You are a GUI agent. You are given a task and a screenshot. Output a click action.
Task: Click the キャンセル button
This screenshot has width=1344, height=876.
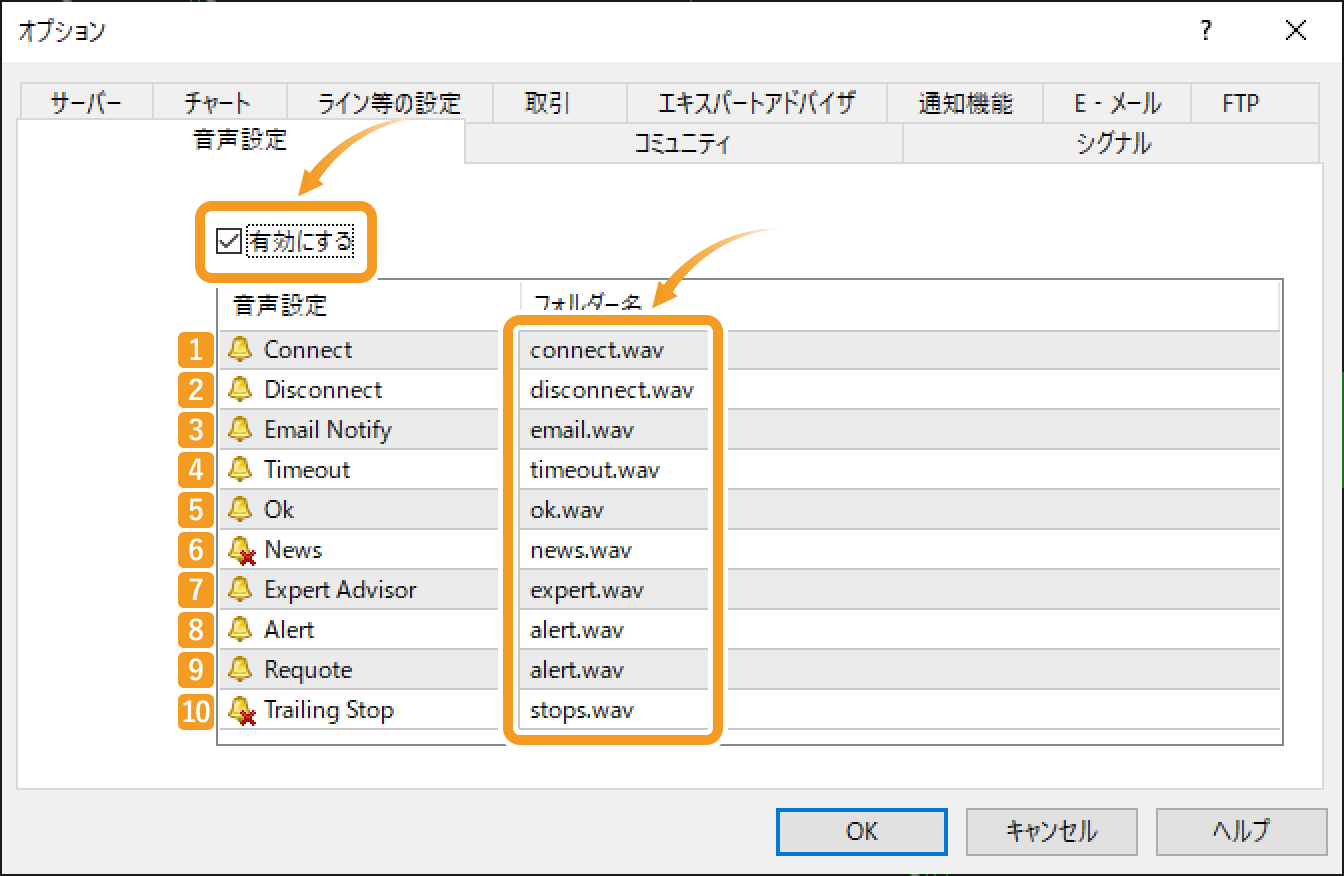coord(1051,831)
